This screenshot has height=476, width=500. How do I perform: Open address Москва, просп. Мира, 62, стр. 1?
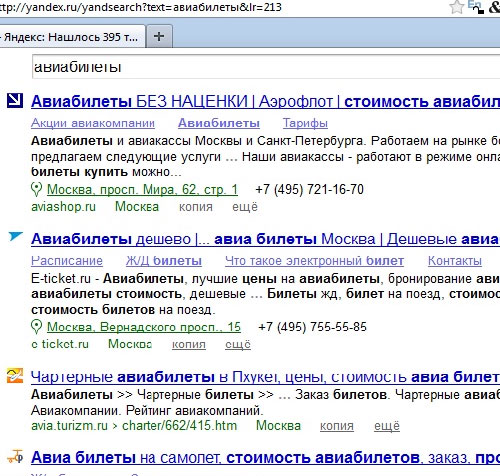pyautogui.click(x=142, y=190)
